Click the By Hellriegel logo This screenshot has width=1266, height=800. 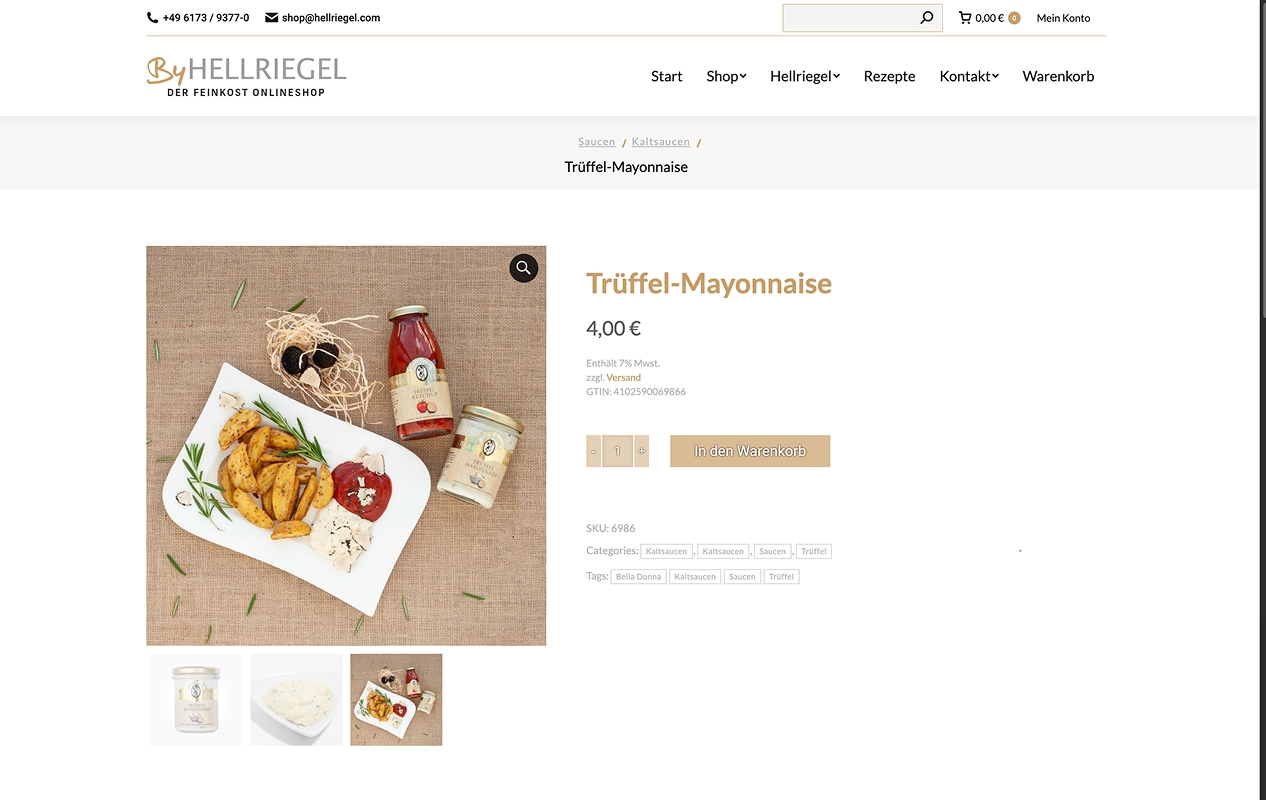click(246, 76)
